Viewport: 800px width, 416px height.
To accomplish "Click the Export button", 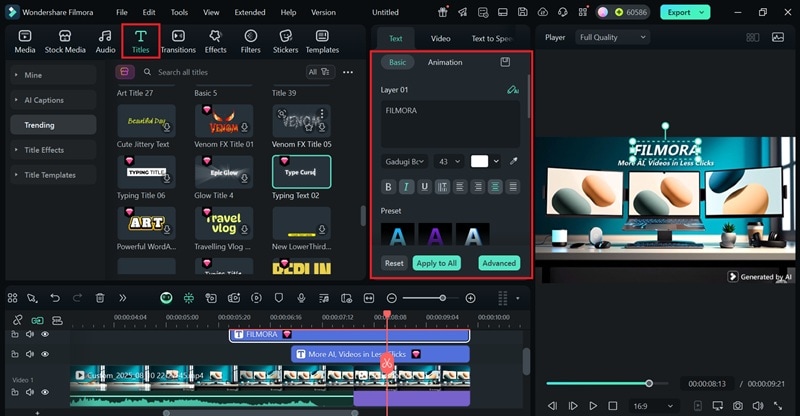I will [x=679, y=12].
